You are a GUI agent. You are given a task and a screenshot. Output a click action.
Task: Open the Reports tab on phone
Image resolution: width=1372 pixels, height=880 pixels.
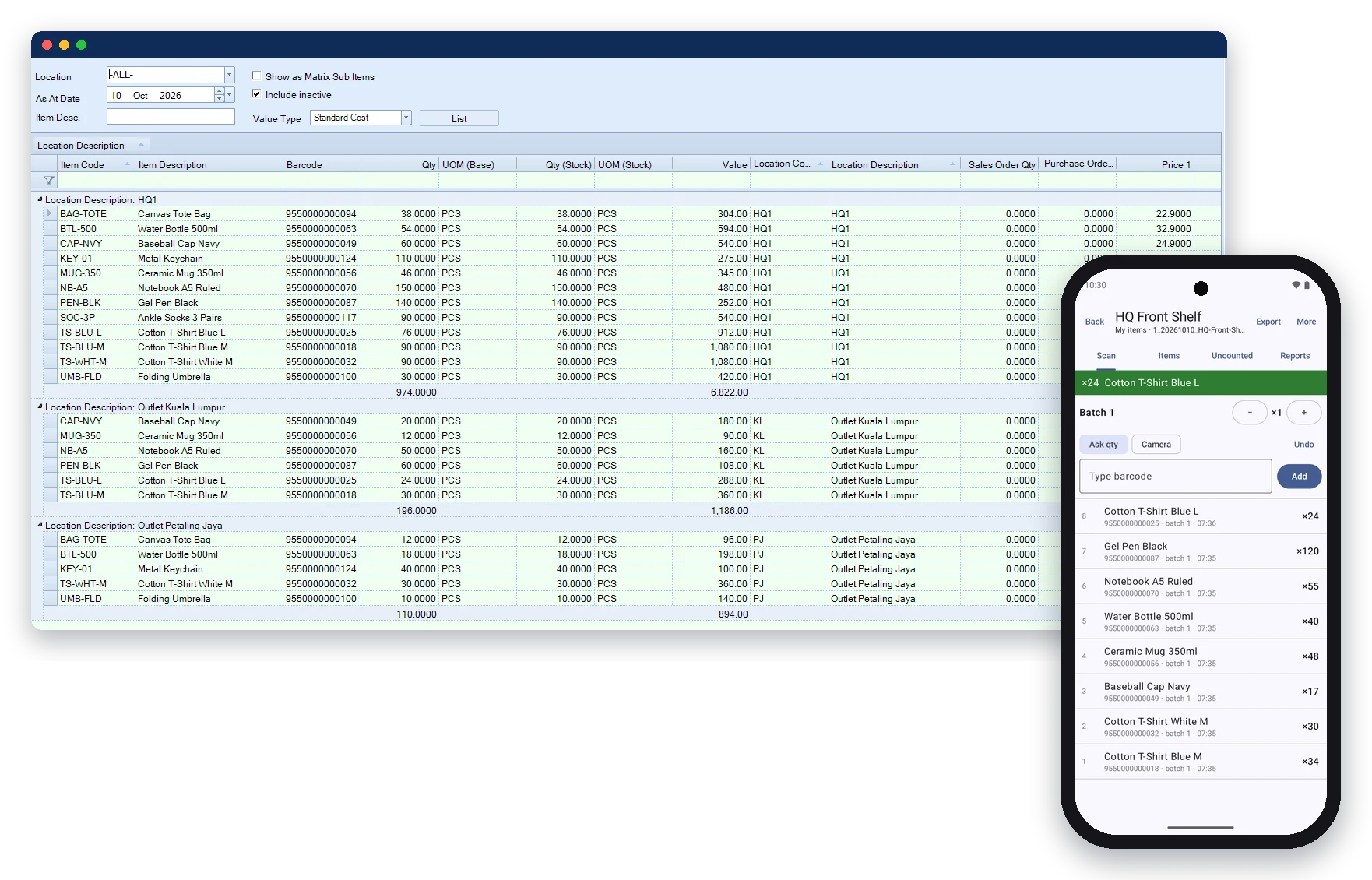(1294, 356)
